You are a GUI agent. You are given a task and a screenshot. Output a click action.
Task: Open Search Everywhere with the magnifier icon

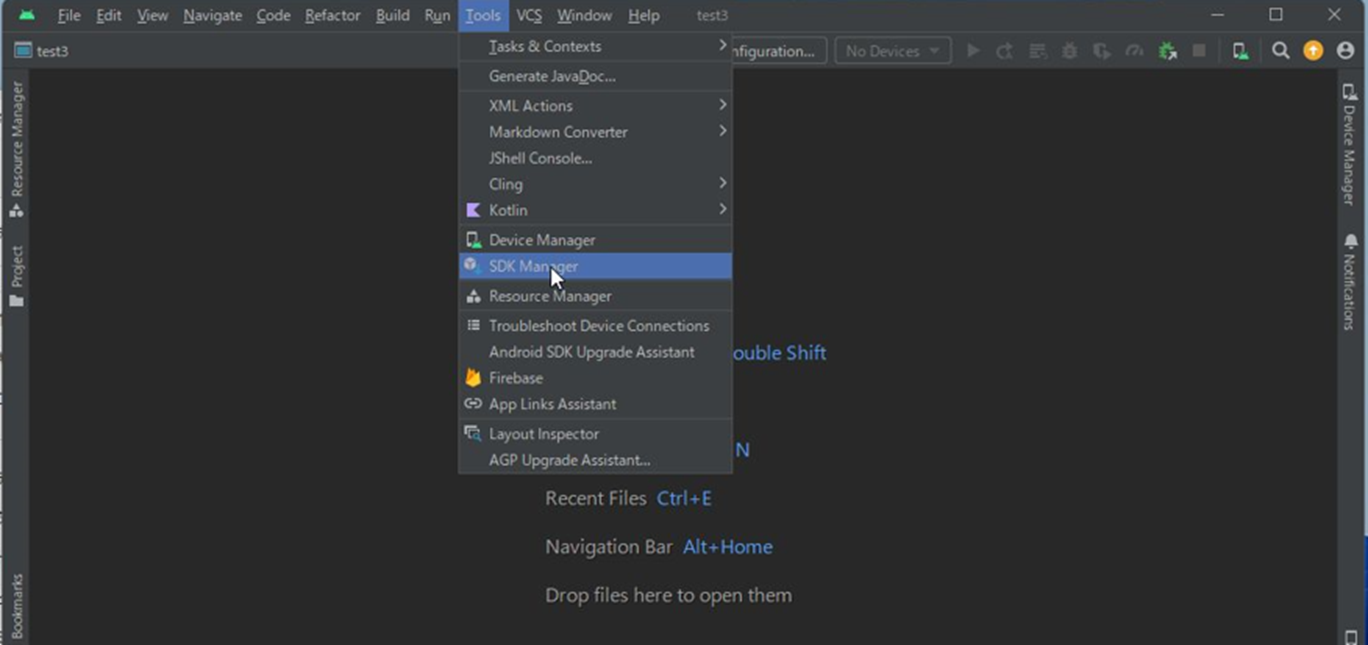[x=1281, y=50]
